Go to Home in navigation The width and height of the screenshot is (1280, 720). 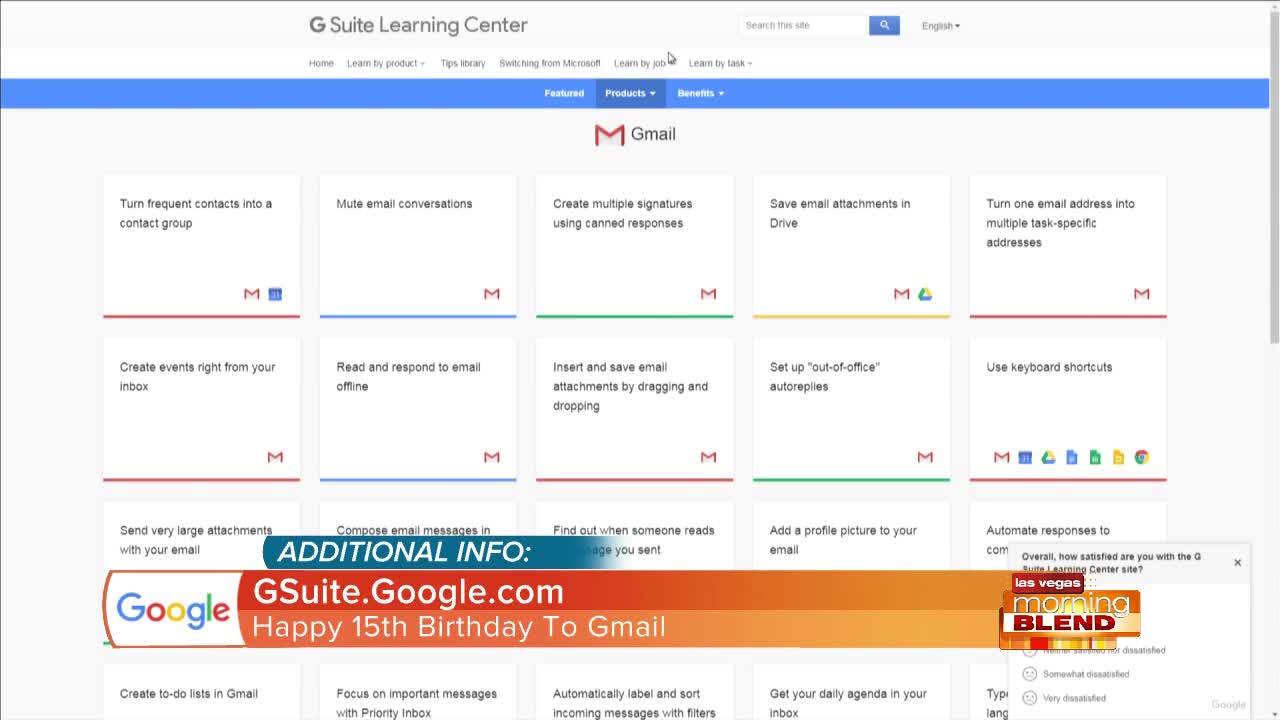pos(321,63)
